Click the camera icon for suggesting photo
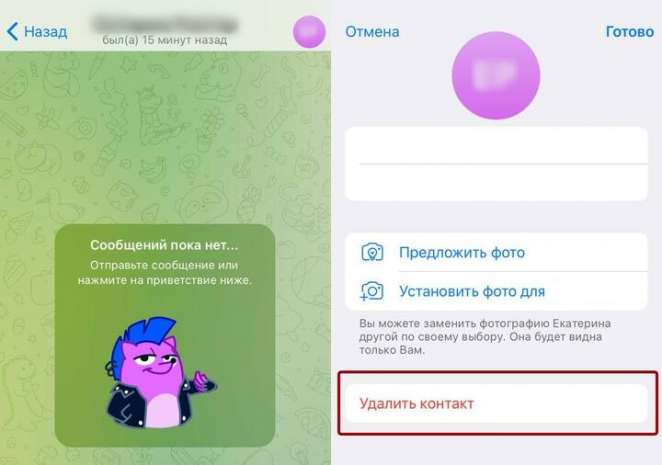662x465 pixels. [372, 253]
